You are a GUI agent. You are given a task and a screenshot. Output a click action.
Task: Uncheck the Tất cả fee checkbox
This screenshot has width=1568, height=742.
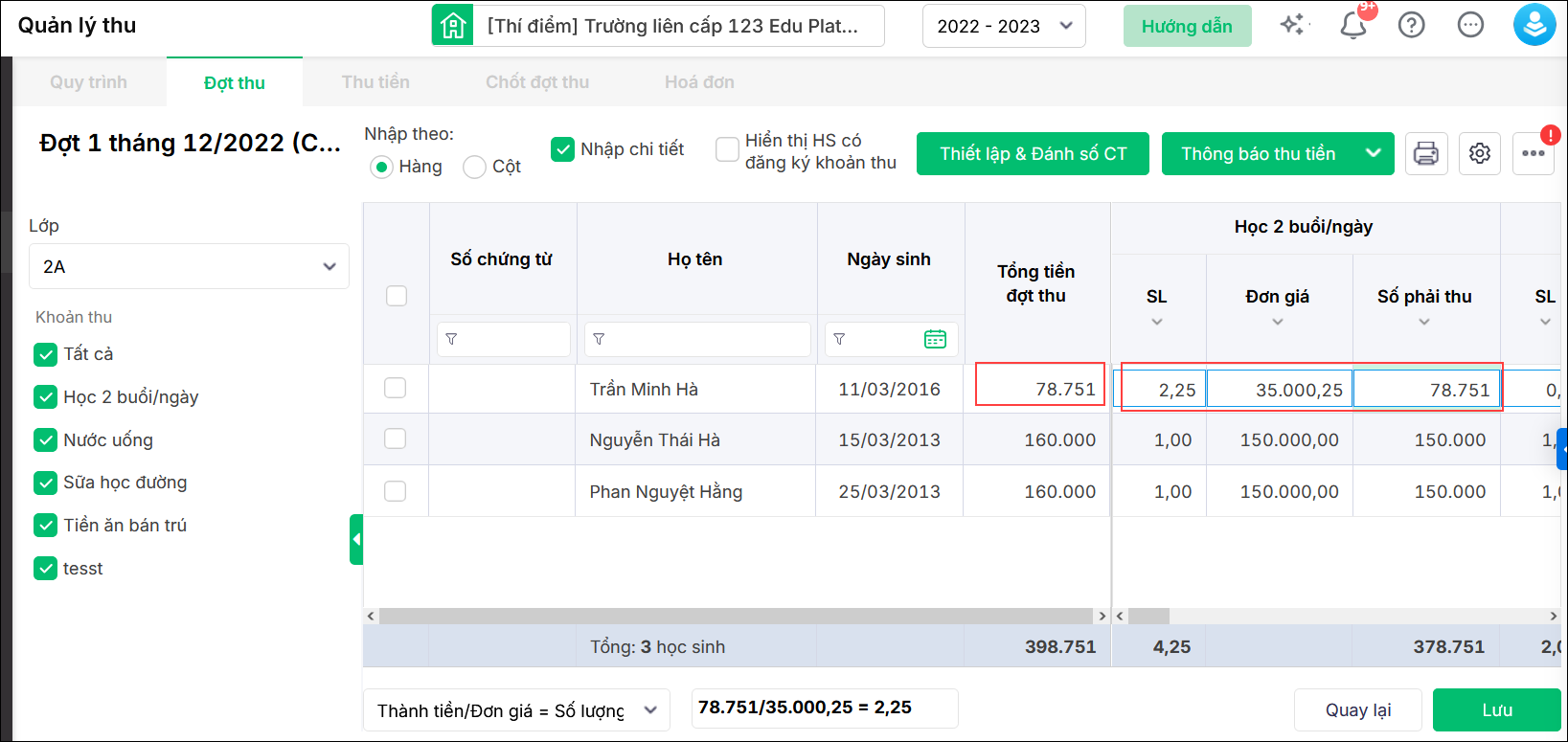pos(45,354)
